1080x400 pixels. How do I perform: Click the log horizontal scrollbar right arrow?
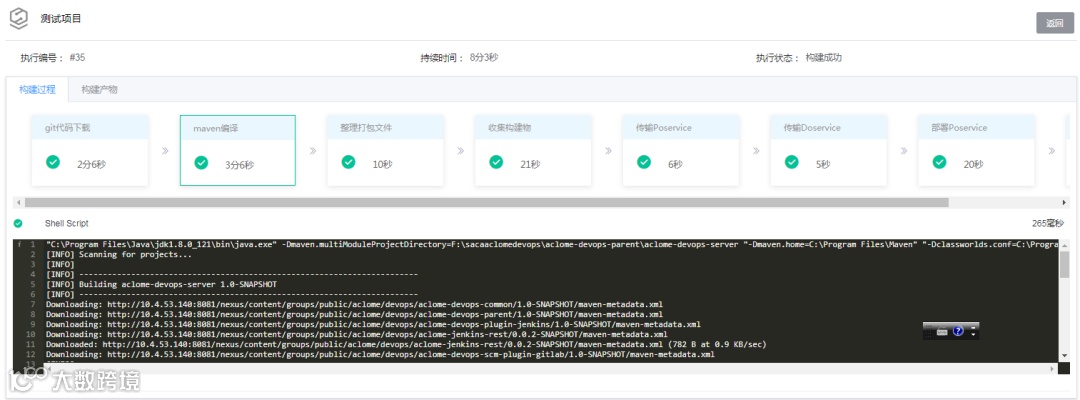[1052, 368]
